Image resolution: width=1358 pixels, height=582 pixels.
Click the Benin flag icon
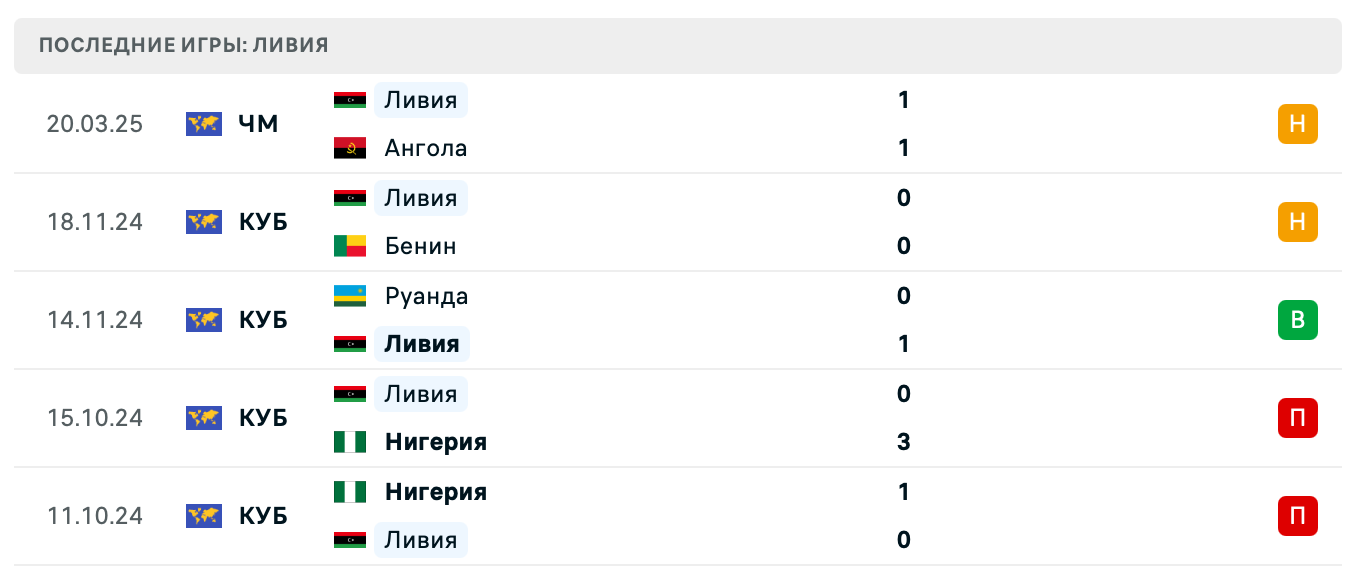coord(348,245)
